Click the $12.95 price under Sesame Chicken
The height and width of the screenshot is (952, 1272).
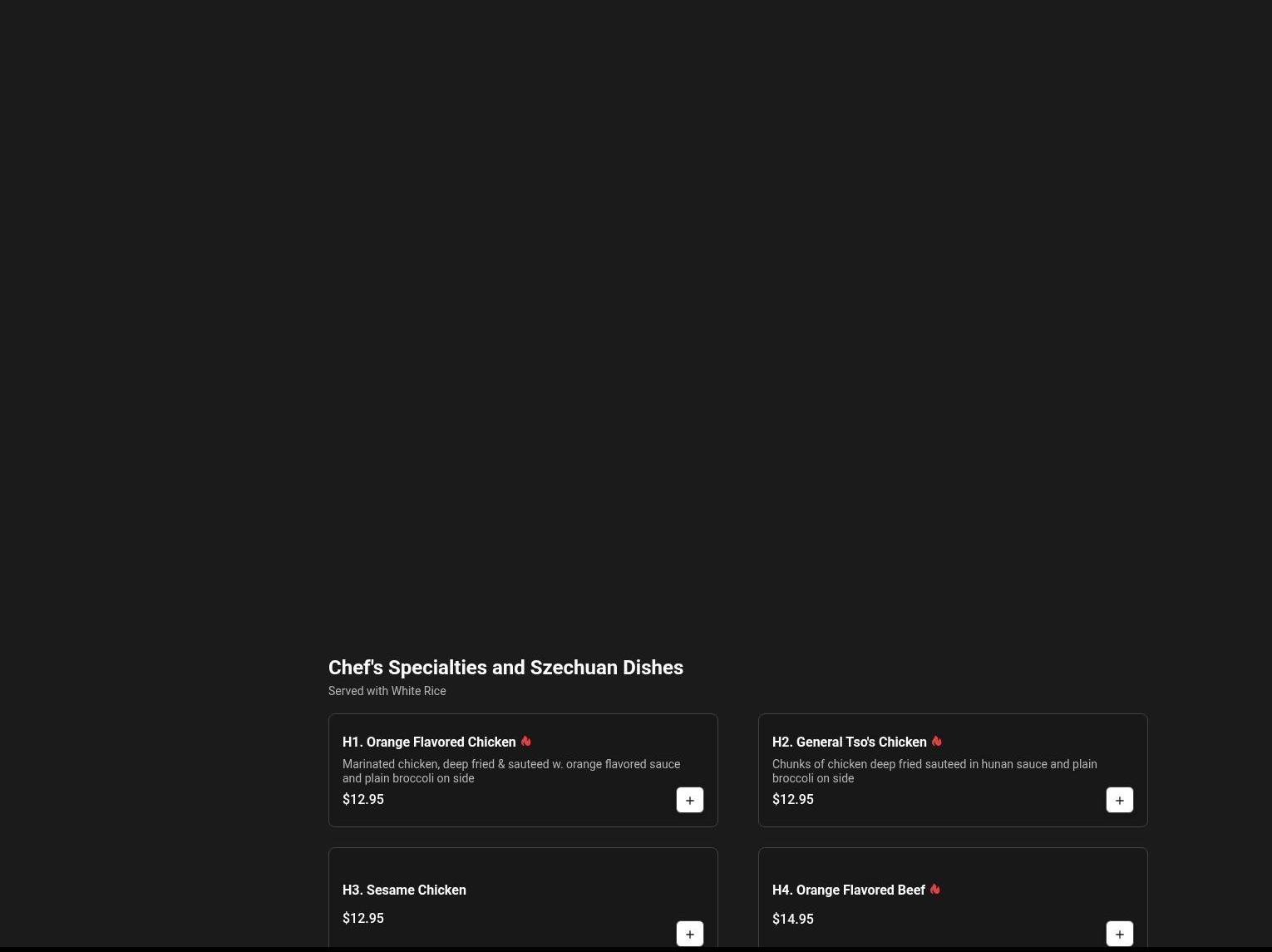coord(363,918)
